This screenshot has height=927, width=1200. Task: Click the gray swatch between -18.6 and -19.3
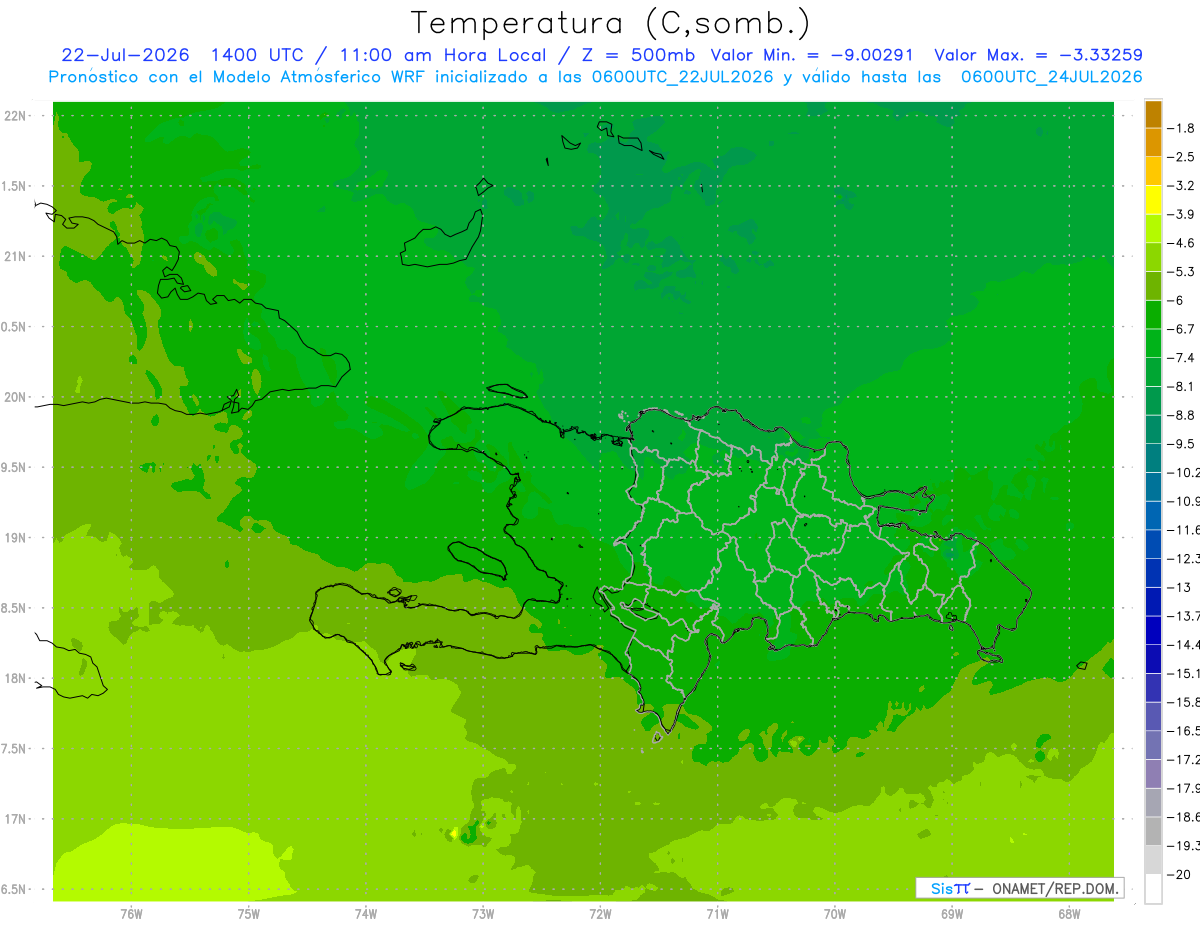point(1153,831)
